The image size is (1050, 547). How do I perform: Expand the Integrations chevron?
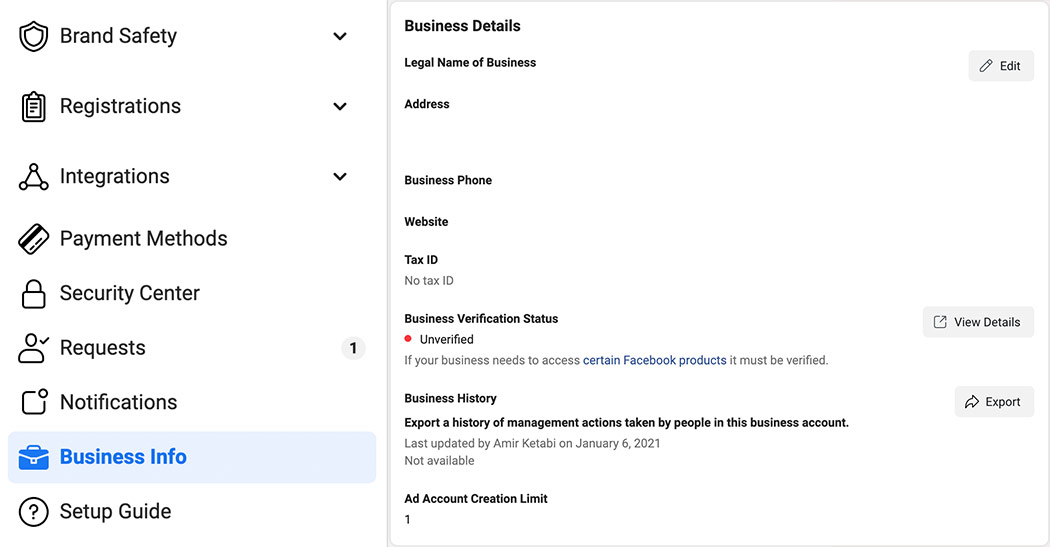pyautogui.click(x=340, y=177)
